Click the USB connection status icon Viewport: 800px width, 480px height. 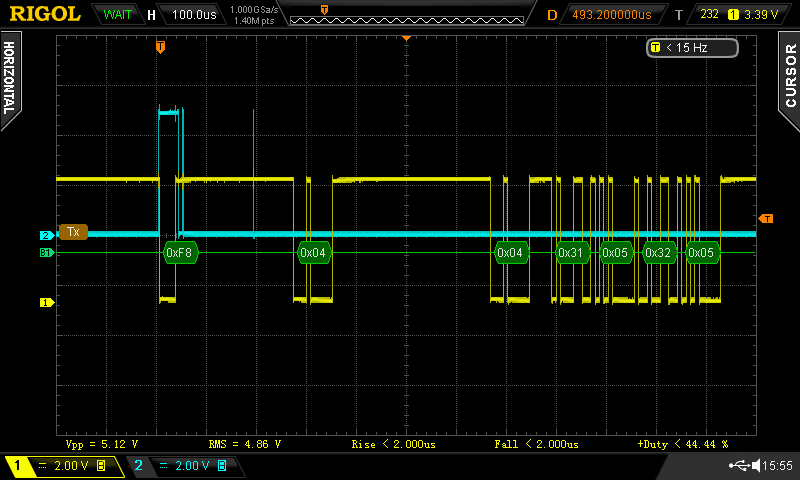click(739, 465)
